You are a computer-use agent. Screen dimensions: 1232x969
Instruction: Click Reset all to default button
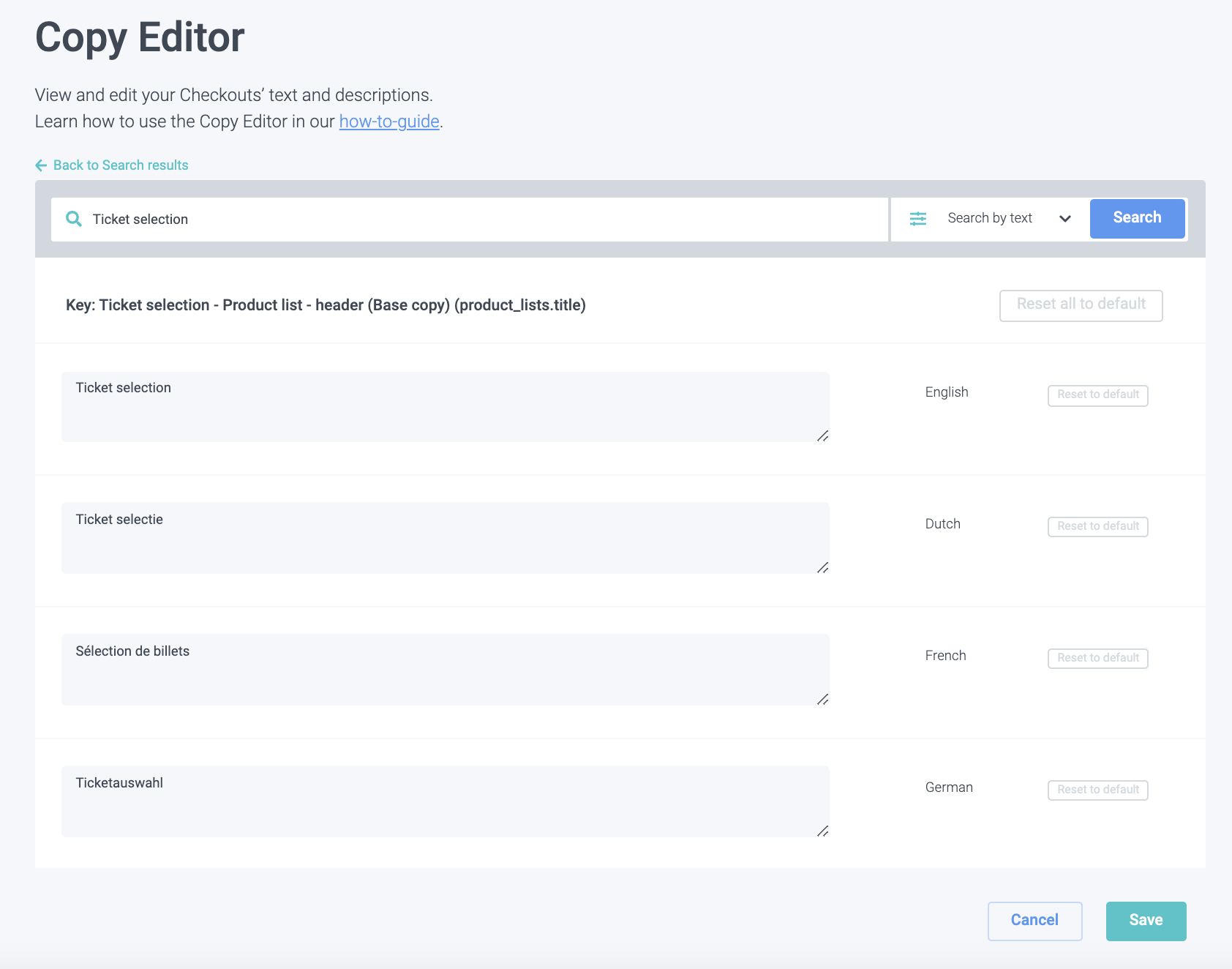pos(1081,304)
